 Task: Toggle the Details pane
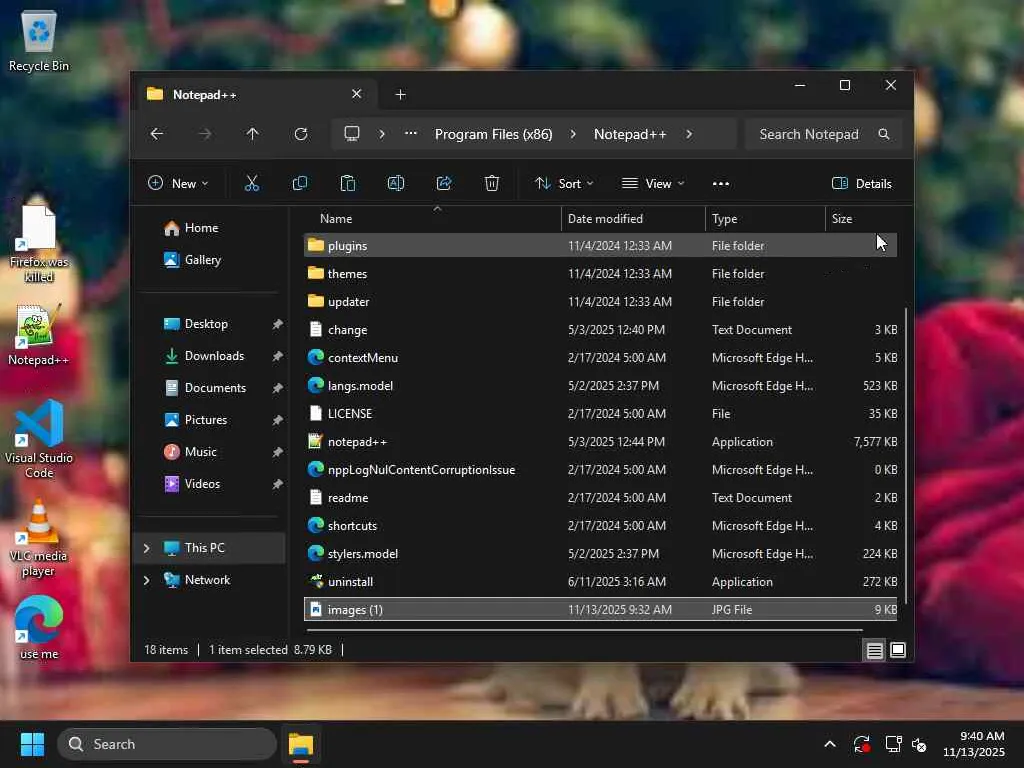862,184
